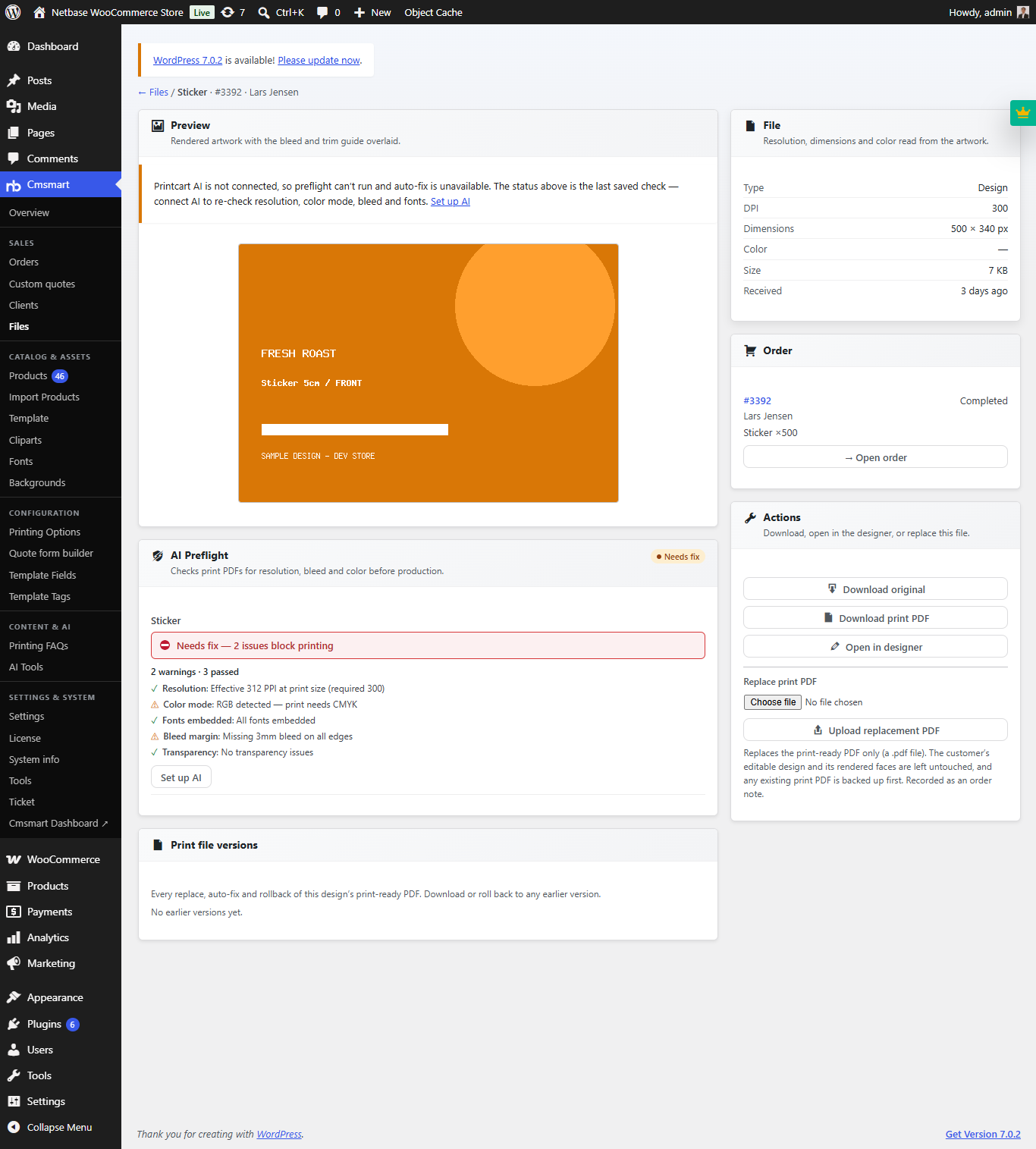
Task: Click the 'Completed' order status text
Action: pos(984,400)
